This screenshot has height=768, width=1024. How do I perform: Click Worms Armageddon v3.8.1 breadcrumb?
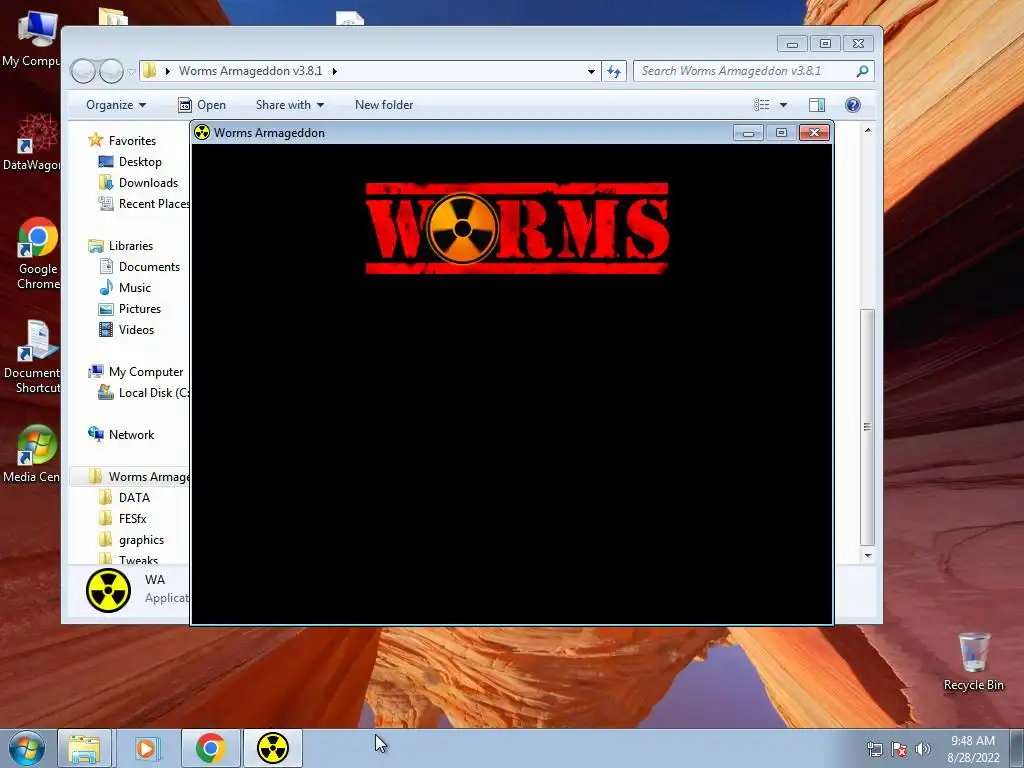click(251, 71)
